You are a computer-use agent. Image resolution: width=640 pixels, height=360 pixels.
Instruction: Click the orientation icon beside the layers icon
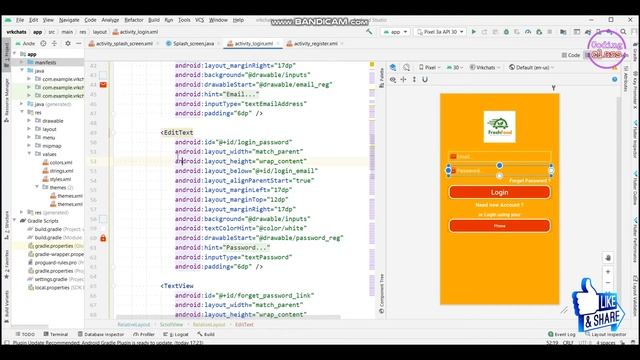406,67
